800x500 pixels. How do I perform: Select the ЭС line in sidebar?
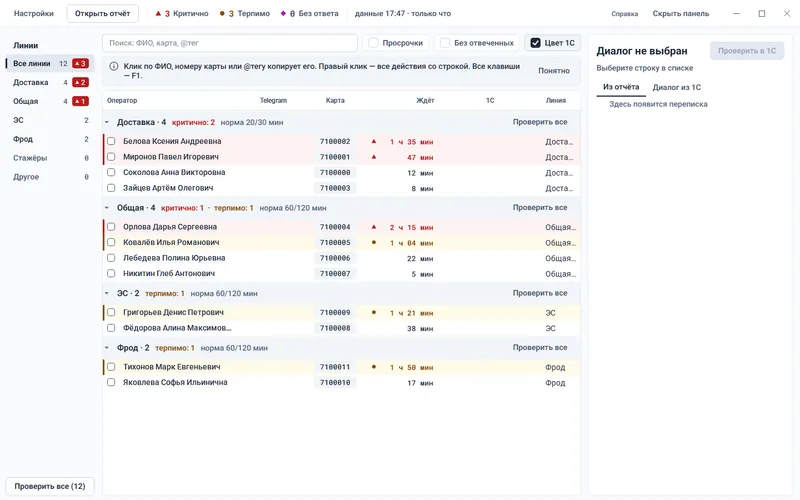point(49,120)
